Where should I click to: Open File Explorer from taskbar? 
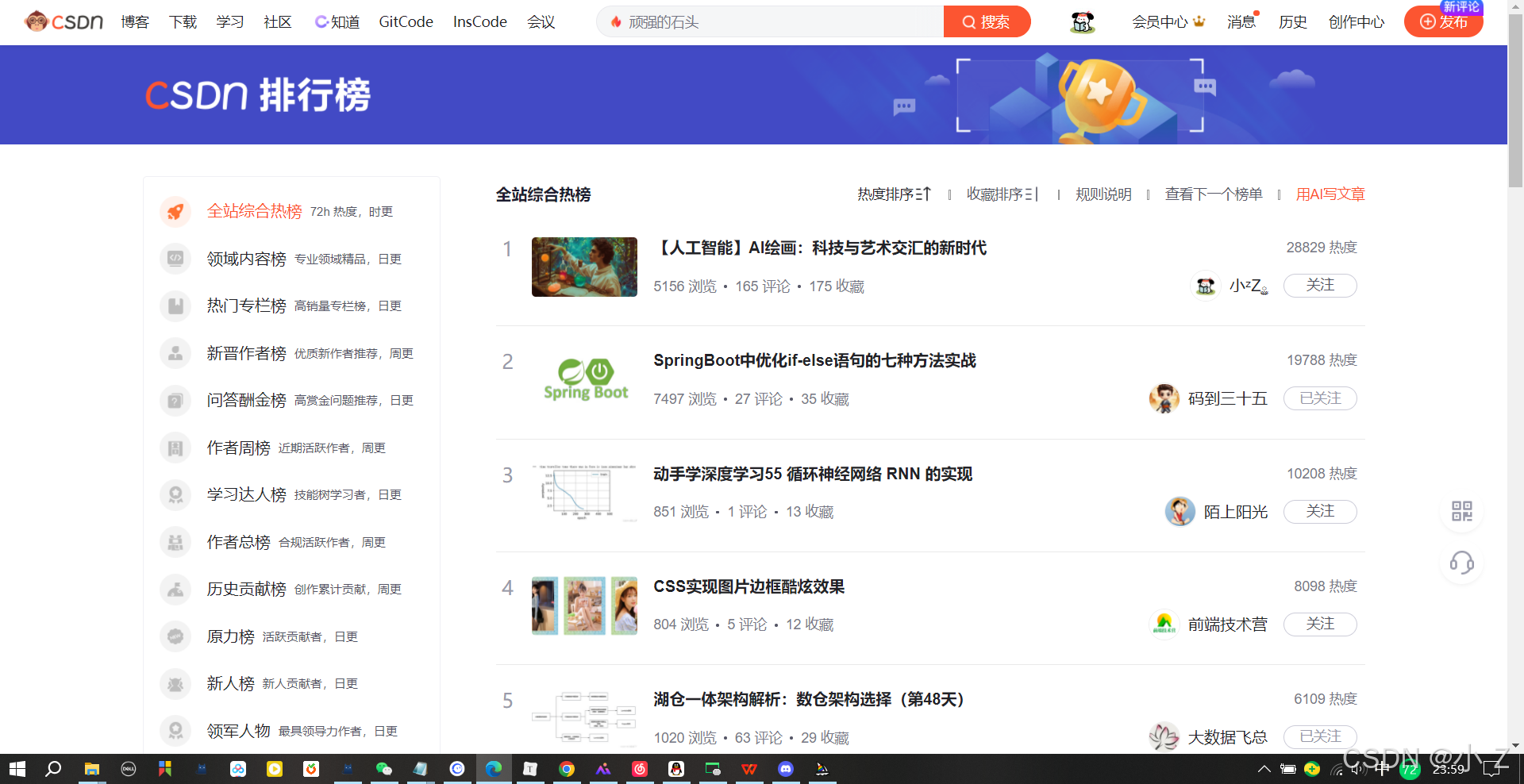click(92, 769)
